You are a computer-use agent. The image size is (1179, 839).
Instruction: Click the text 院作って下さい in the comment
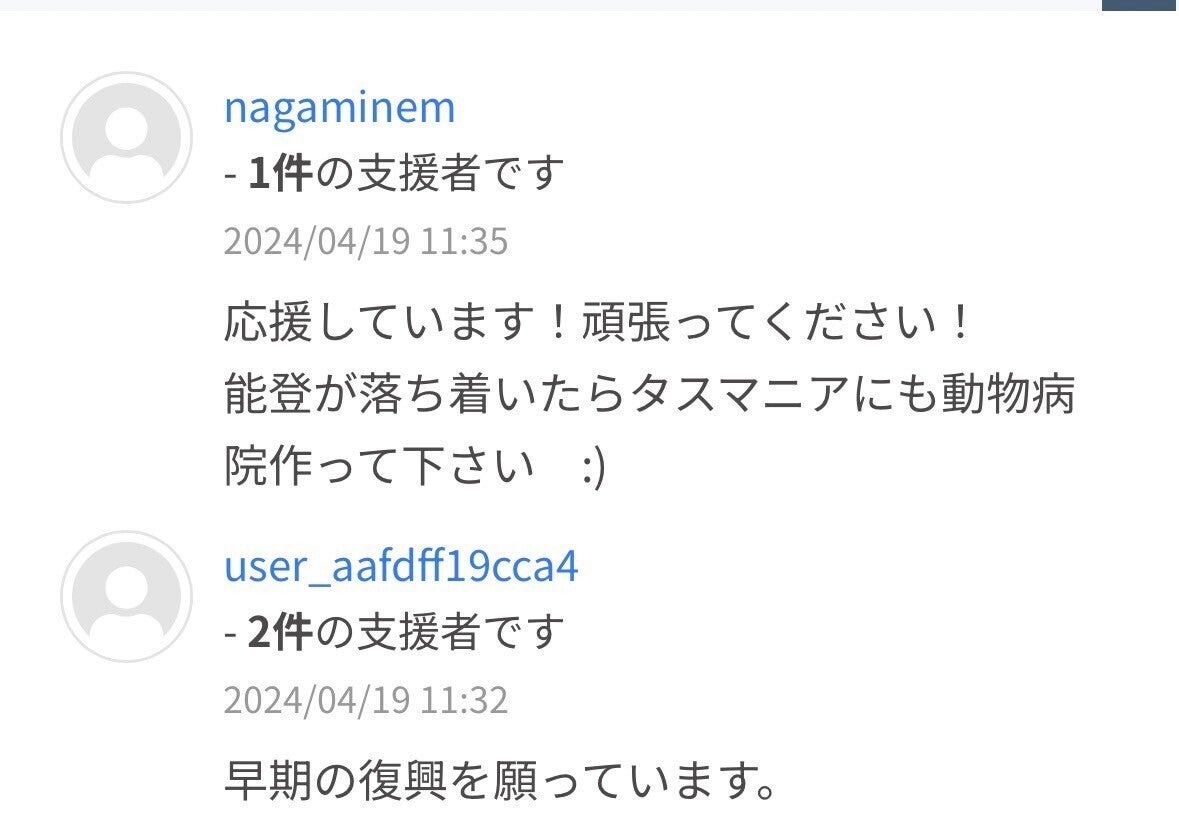pyautogui.click(x=379, y=465)
